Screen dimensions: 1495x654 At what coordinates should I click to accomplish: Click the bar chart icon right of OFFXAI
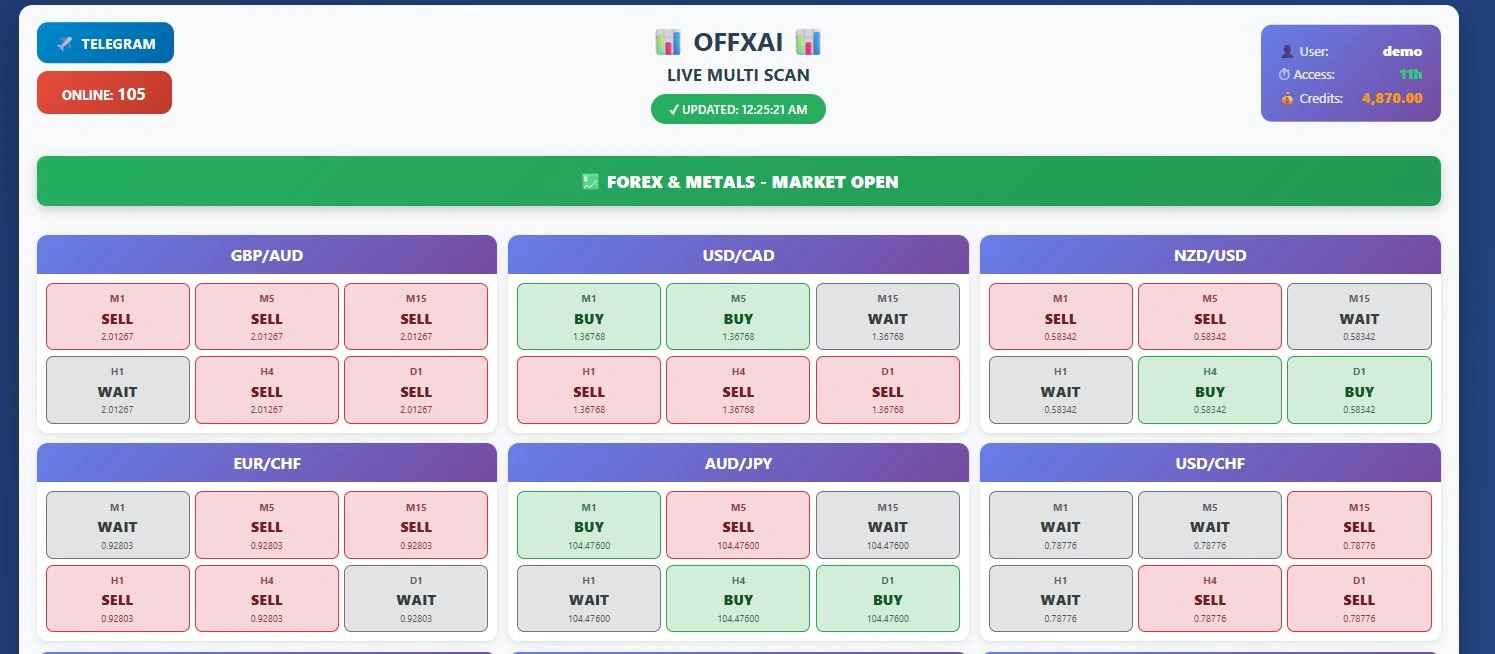[808, 42]
